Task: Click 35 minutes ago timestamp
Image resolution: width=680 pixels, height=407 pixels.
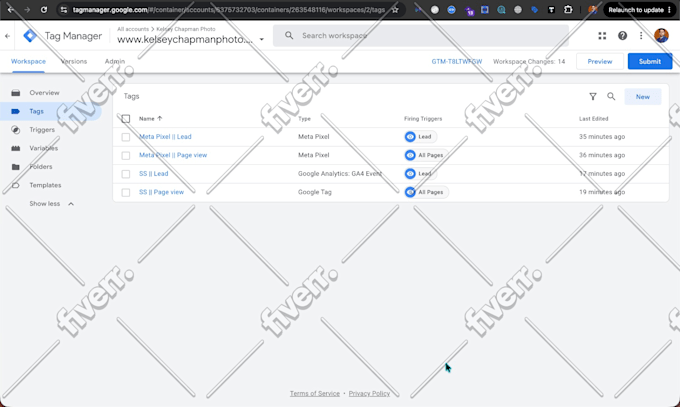Action: click(x=602, y=137)
